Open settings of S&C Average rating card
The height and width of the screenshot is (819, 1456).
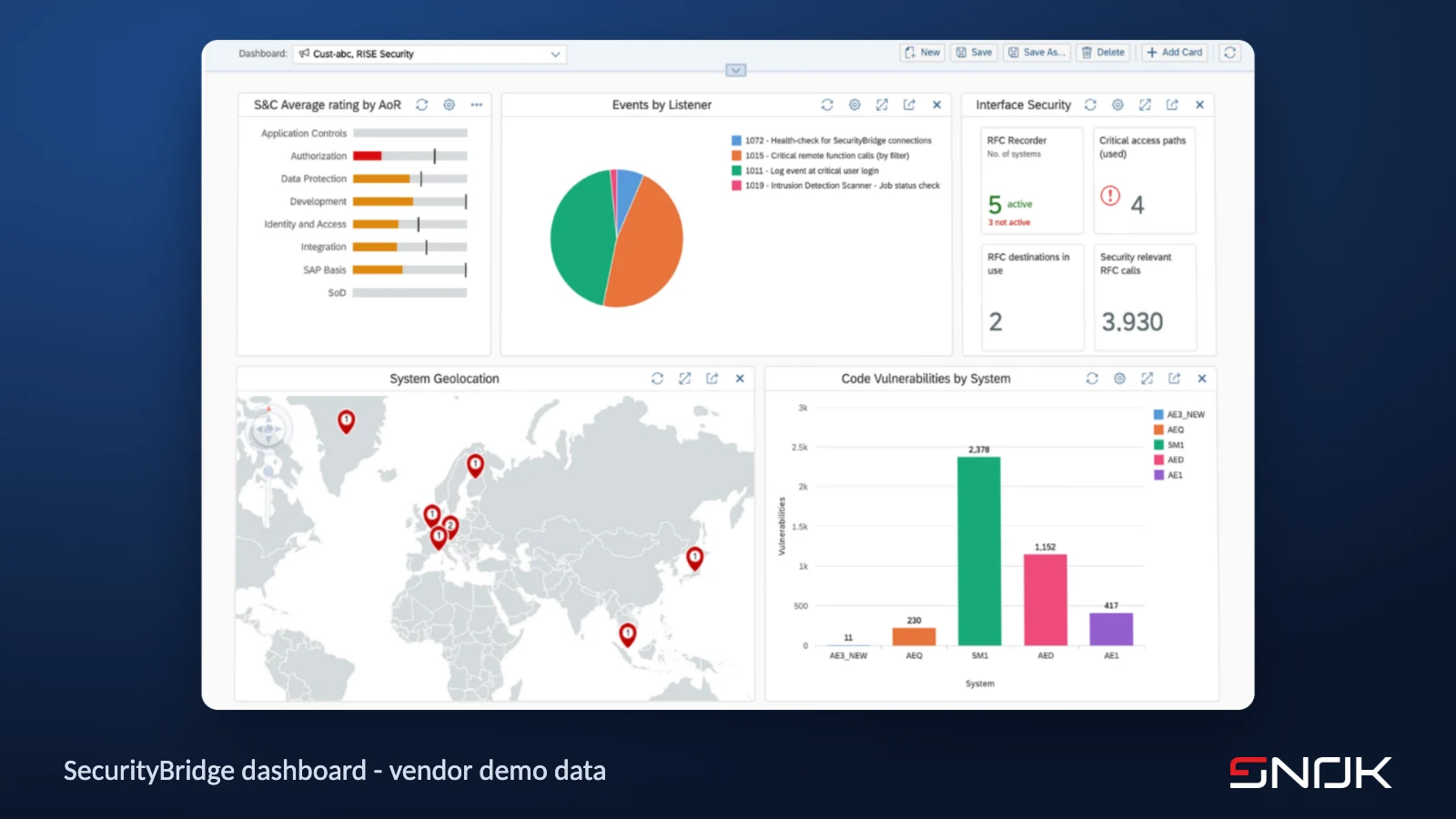pyautogui.click(x=449, y=105)
